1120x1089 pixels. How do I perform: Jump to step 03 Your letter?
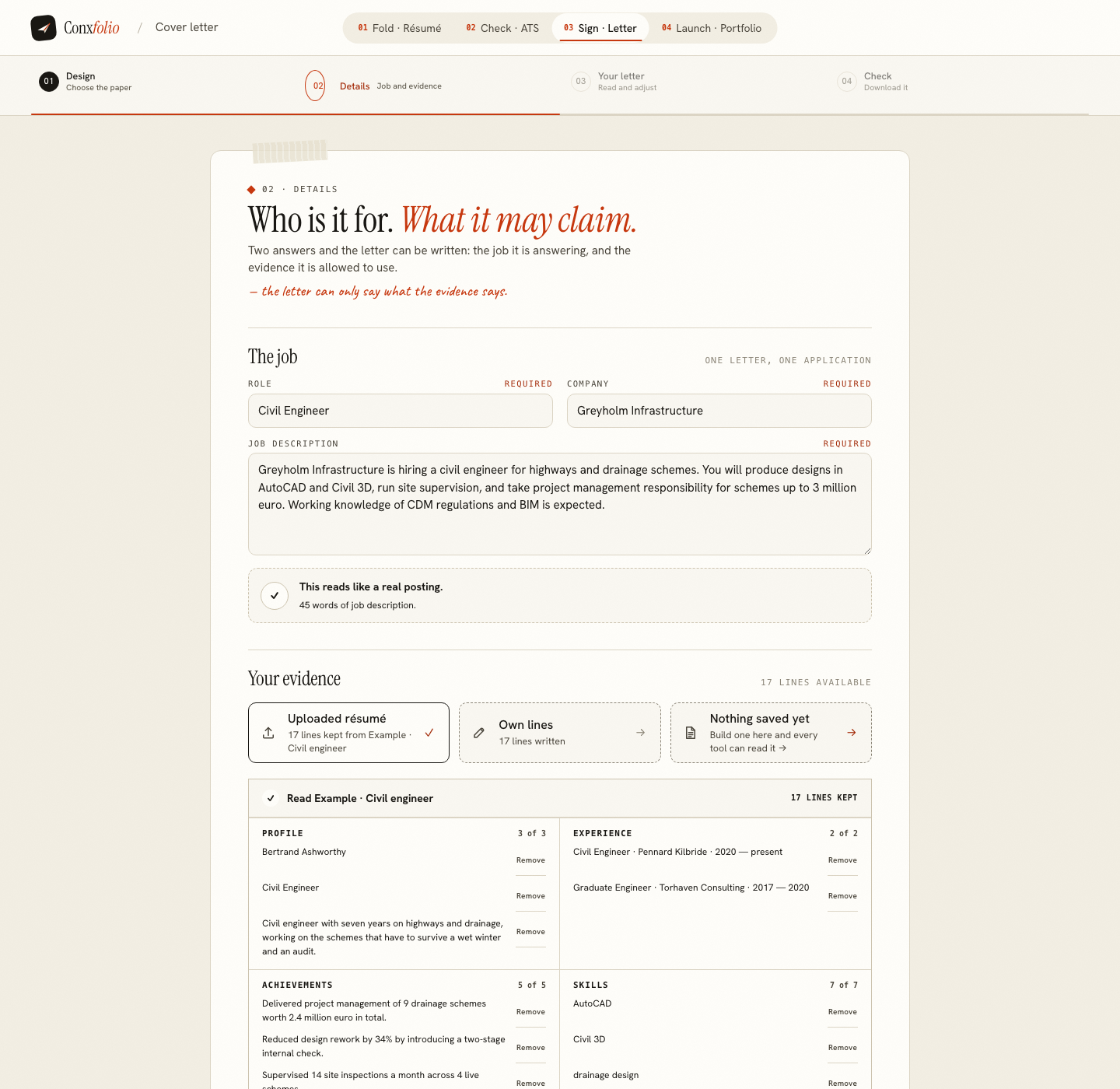coord(614,82)
